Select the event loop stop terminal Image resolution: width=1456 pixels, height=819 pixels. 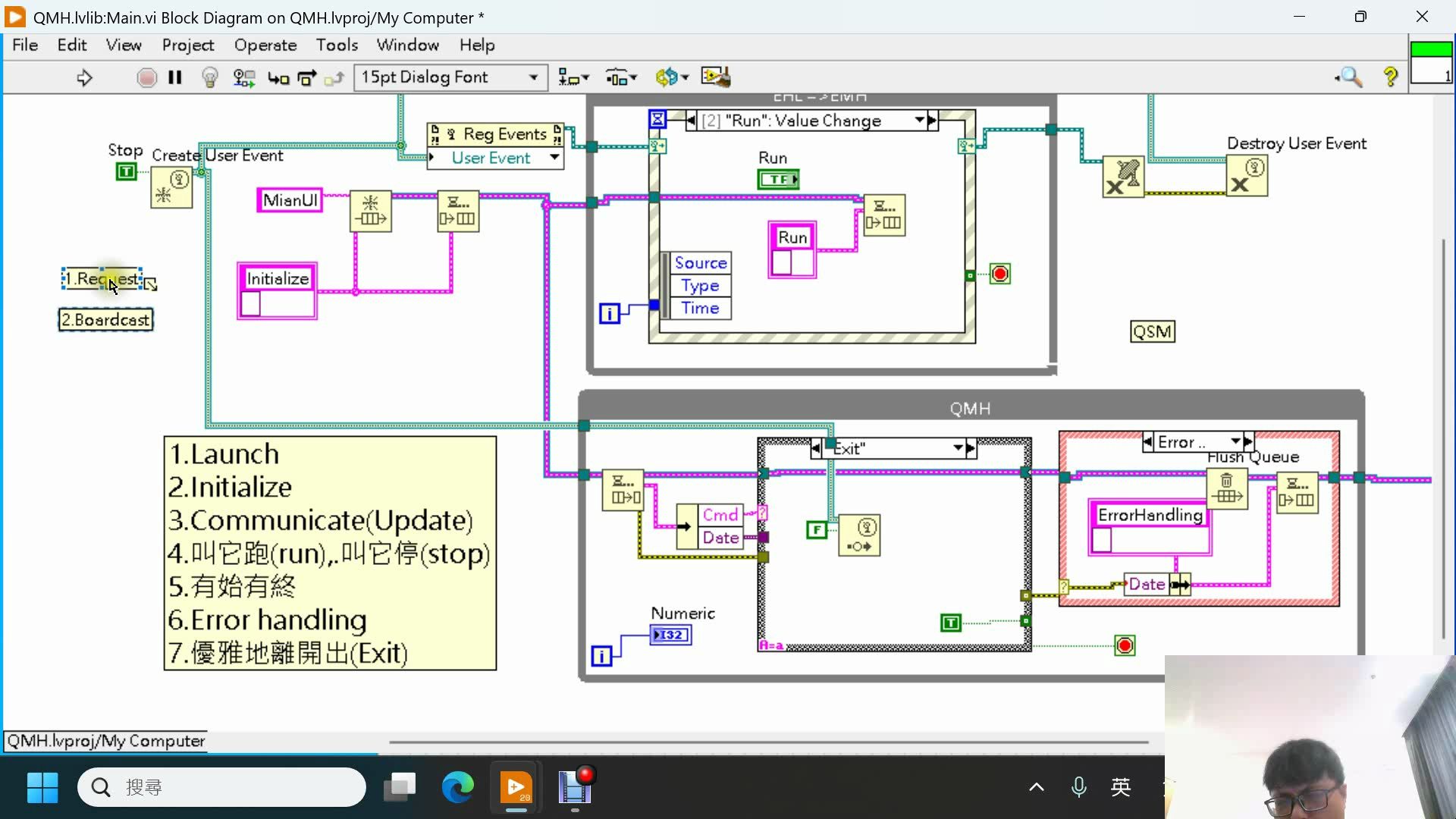pos(1000,274)
